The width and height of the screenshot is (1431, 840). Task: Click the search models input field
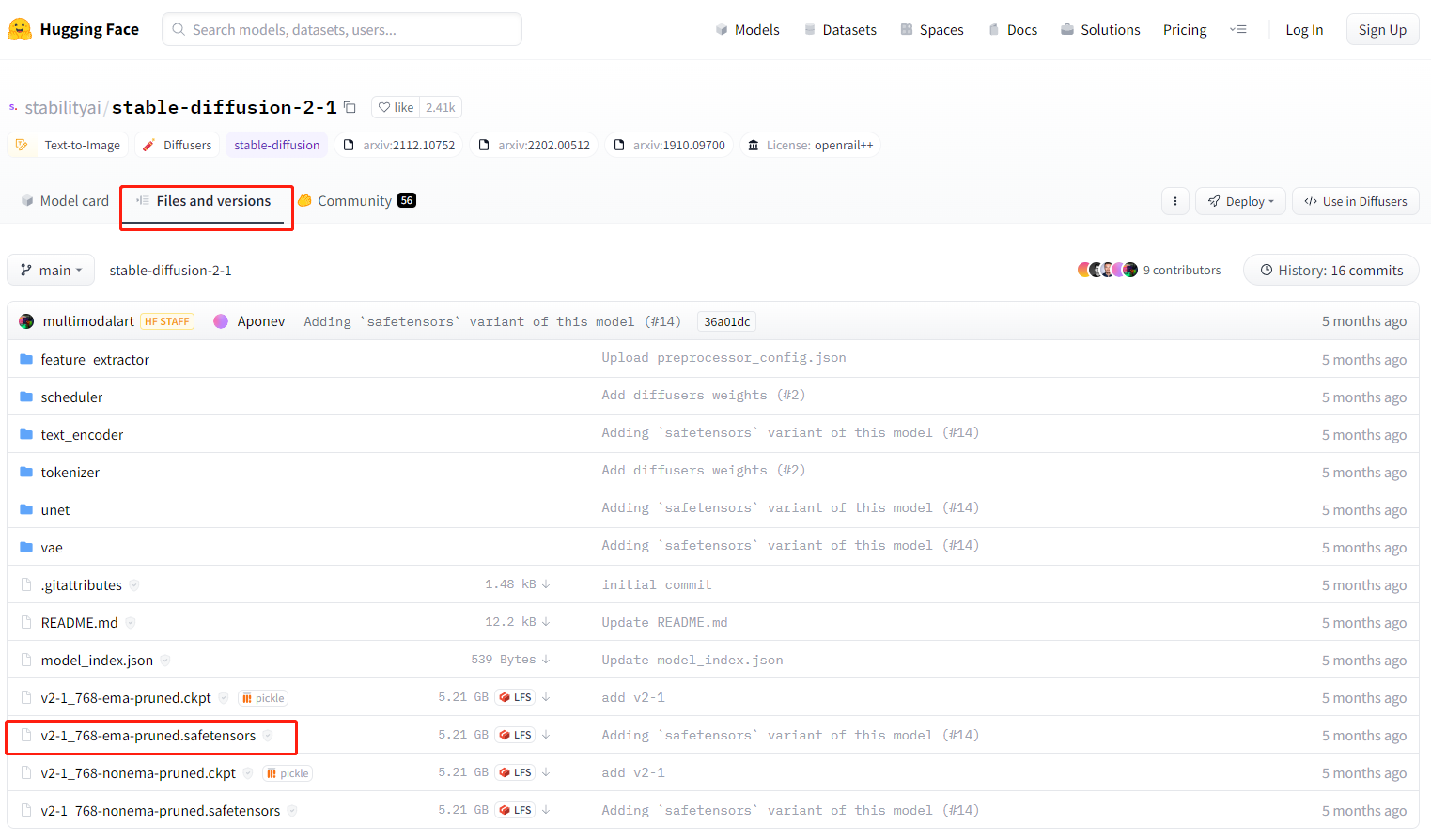[342, 30]
